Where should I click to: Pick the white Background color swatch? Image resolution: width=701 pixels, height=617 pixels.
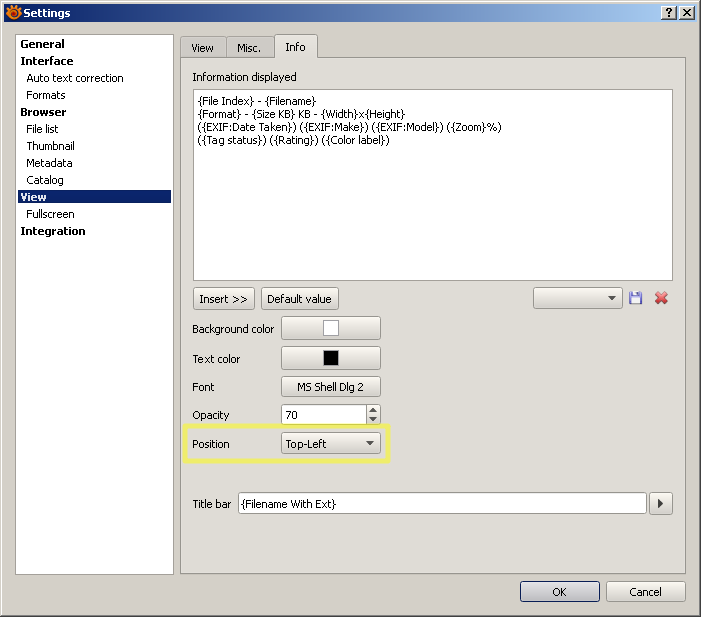point(331,328)
